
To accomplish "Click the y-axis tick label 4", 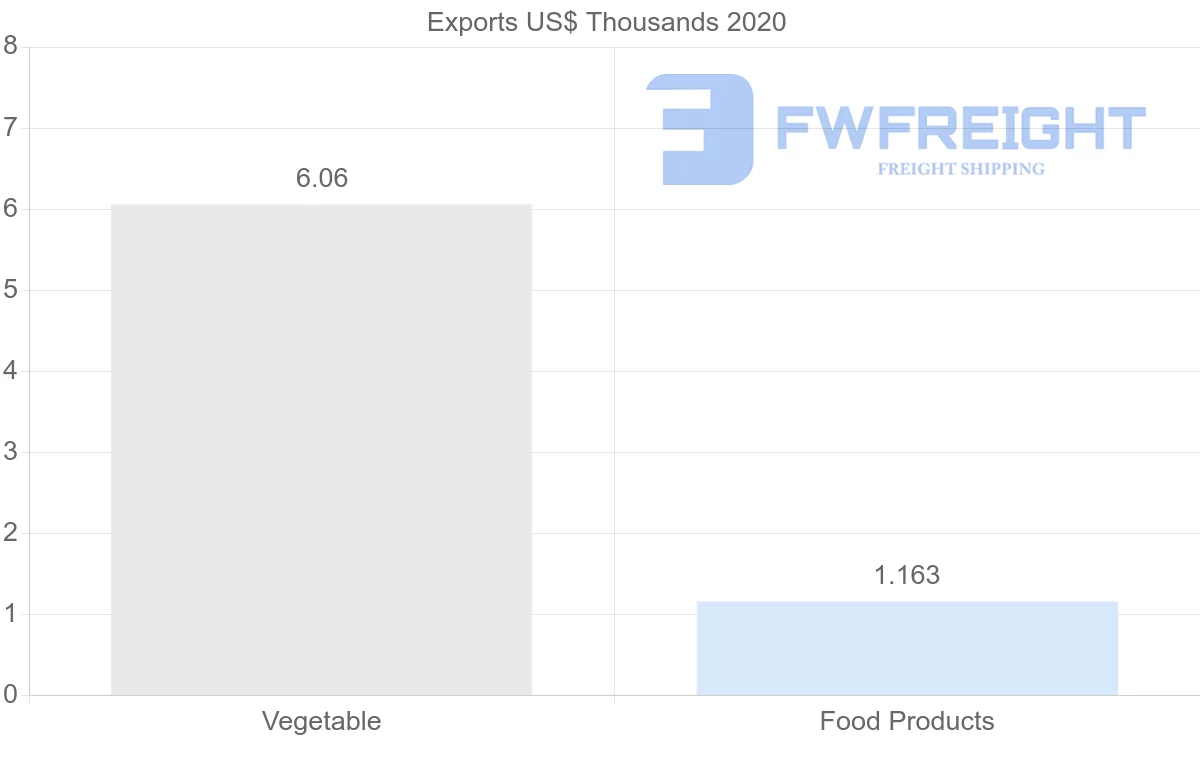I will coord(11,371).
